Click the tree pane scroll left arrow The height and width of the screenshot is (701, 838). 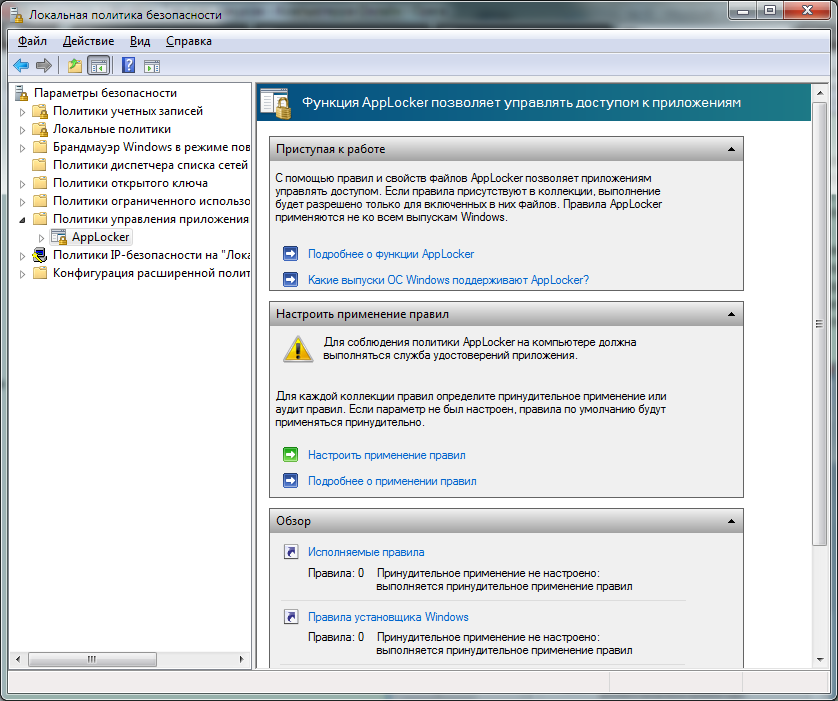(x=18, y=659)
